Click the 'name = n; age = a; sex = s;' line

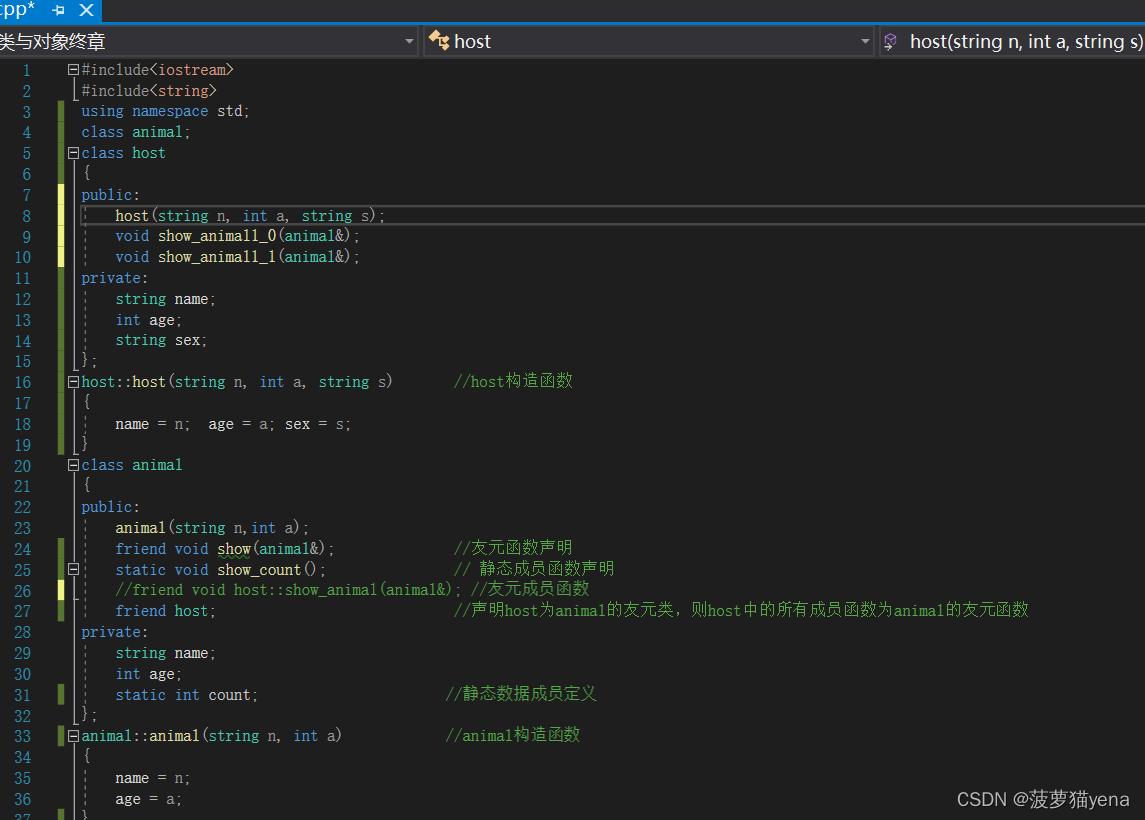(x=233, y=424)
